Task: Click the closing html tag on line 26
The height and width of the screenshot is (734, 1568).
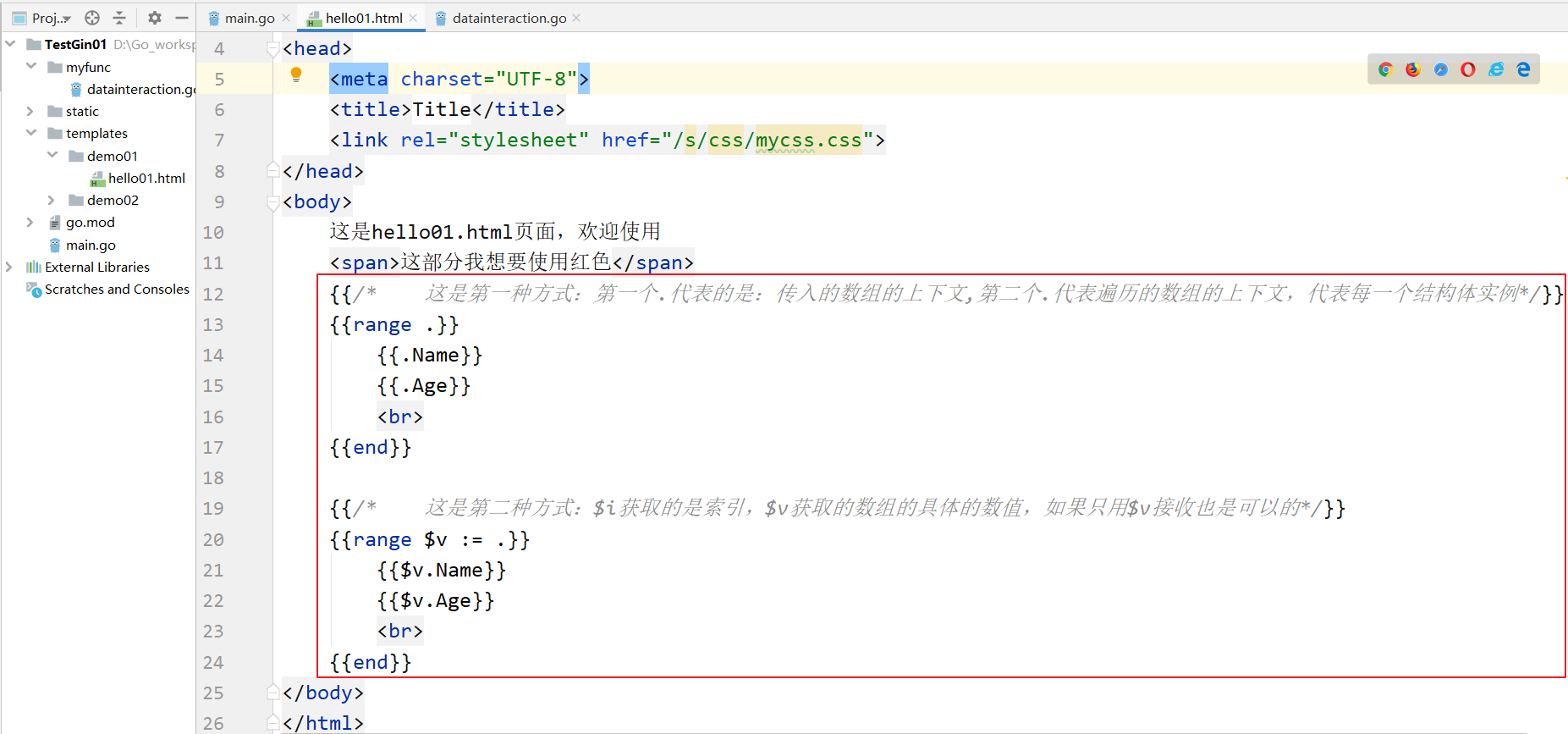Action: point(323,723)
